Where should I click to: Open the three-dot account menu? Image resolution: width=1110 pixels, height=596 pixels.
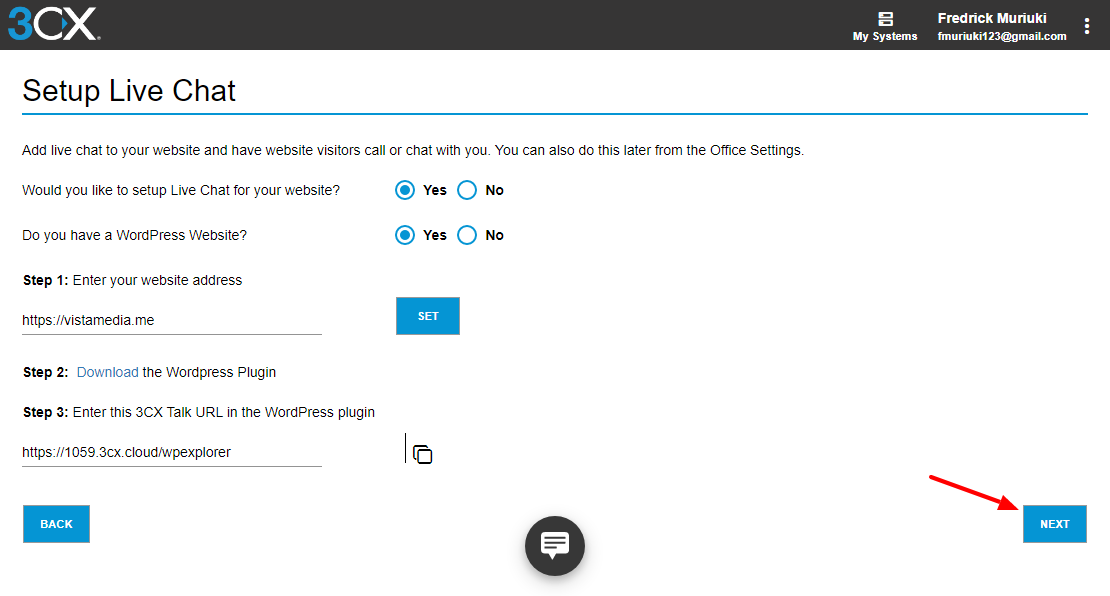[1087, 27]
